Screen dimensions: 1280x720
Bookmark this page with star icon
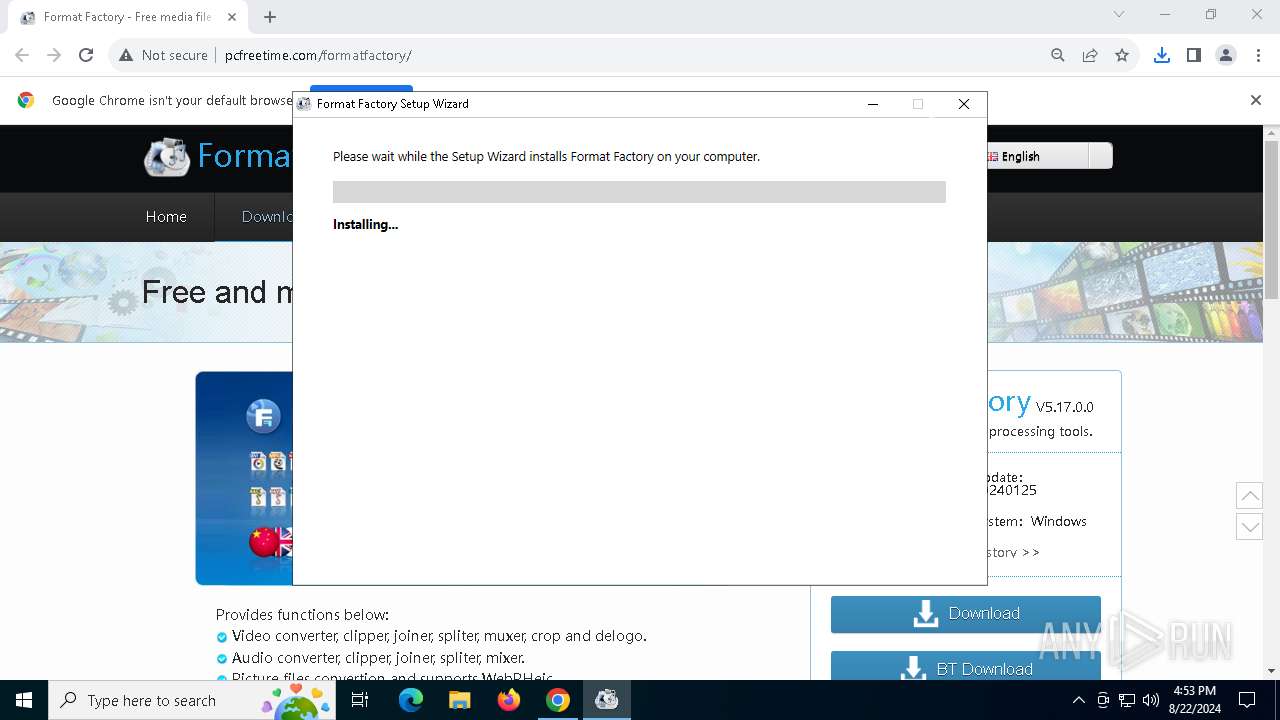click(1122, 55)
